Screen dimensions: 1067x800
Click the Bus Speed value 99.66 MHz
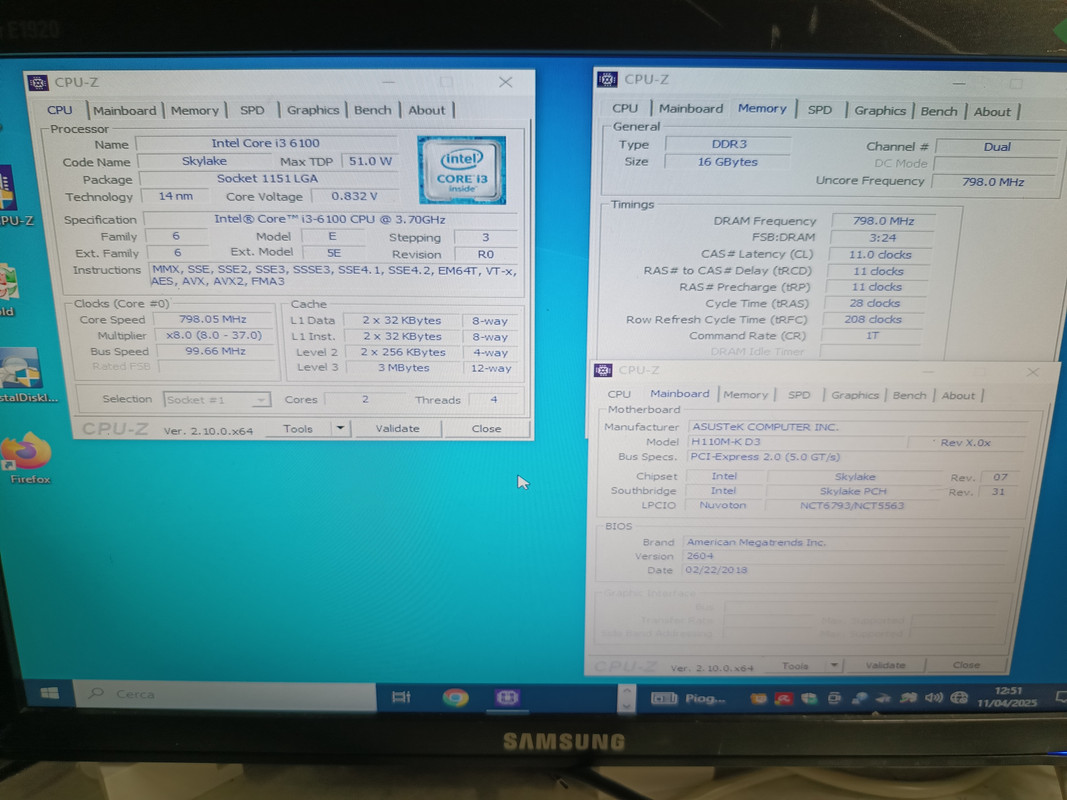tap(215, 351)
